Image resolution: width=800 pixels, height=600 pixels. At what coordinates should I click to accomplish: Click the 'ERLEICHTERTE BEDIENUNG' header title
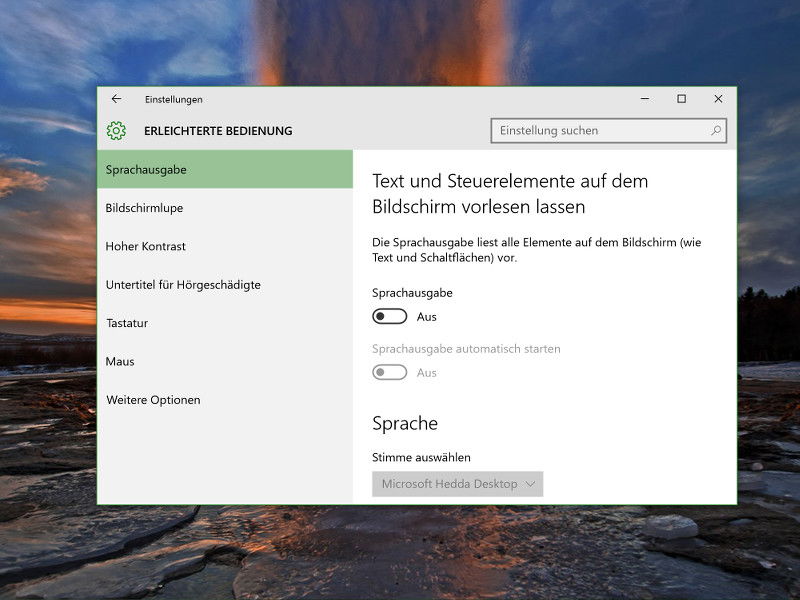(x=218, y=131)
